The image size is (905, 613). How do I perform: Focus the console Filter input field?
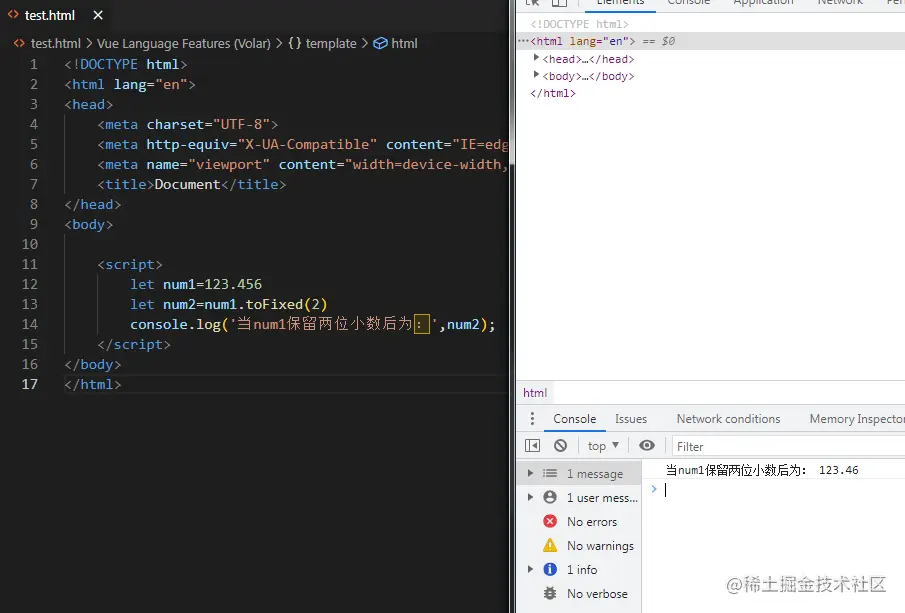[x=788, y=446]
